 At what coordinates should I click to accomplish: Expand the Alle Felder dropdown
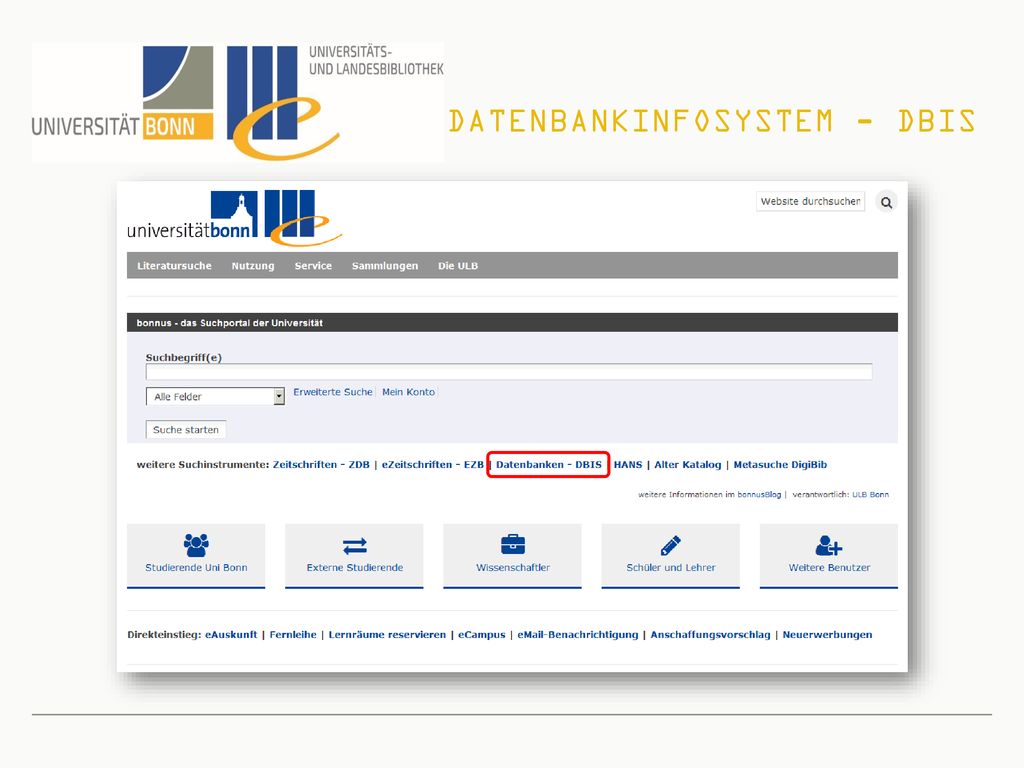click(215, 396)
